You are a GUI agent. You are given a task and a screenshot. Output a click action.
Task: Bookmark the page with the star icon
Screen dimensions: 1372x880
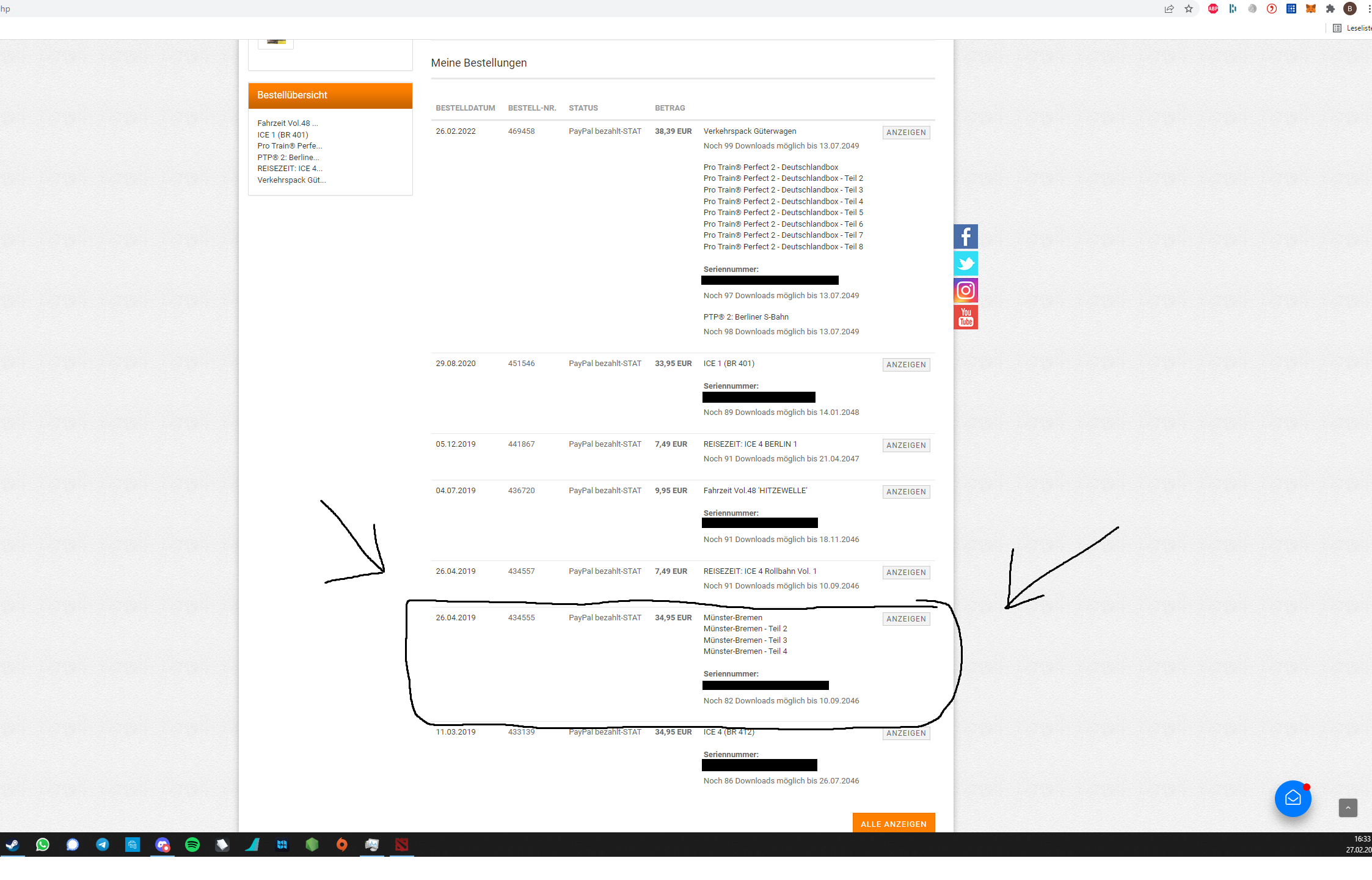(1189, 9)
